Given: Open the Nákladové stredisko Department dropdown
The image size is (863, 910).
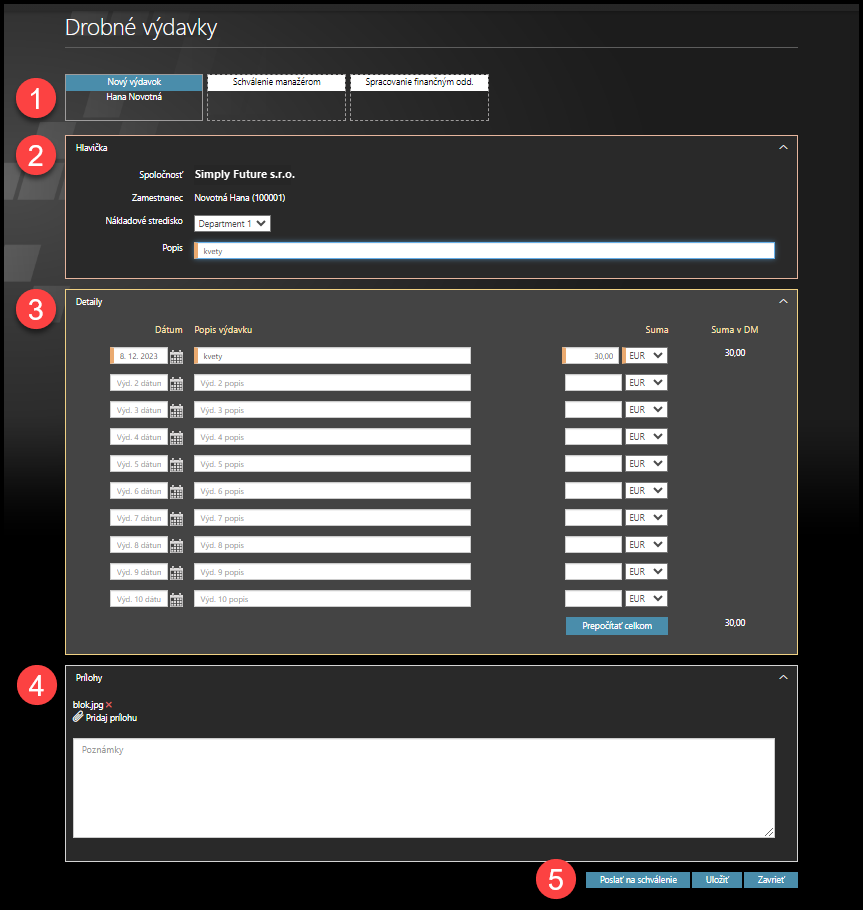Looking at the screenshot, I should pos(232,224).
